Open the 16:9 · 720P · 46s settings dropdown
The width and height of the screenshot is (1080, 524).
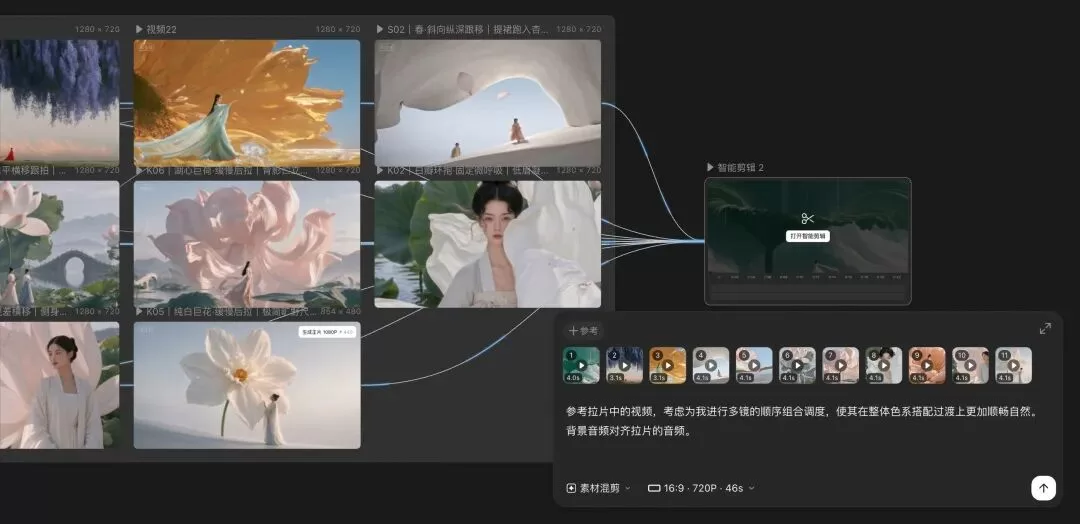(x=701, y=488)
